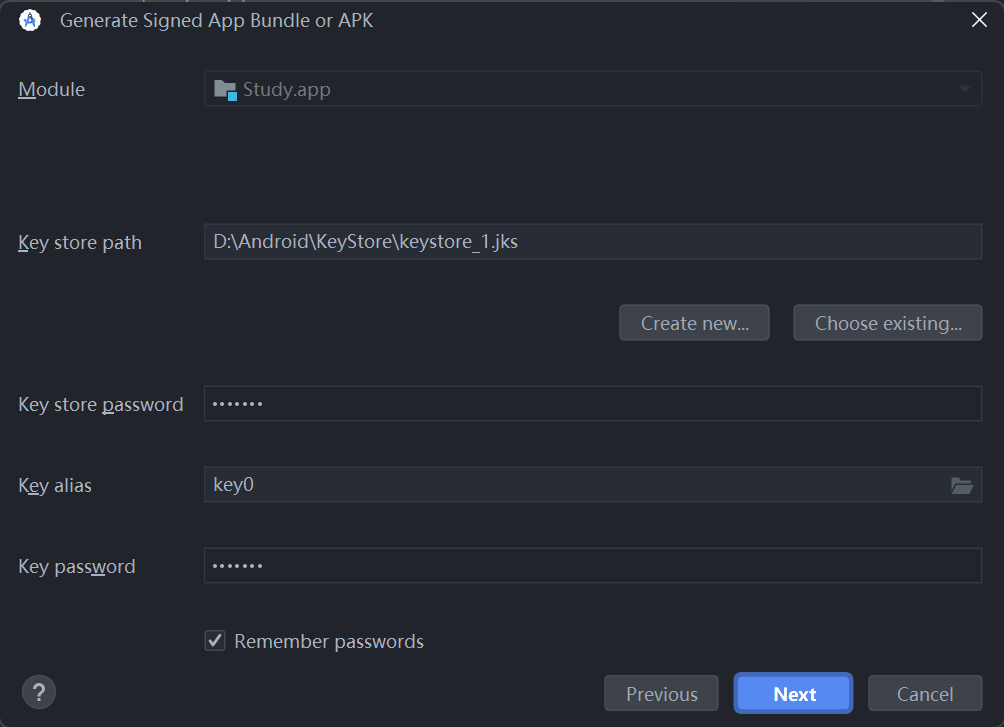The image size is (1004, 727).
Task: Click the Key store path label
Action: [x=80, y=243]
